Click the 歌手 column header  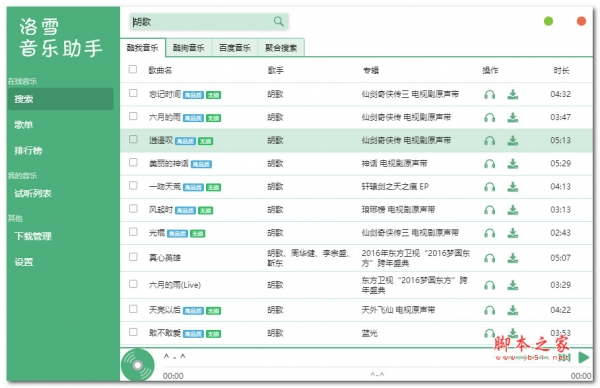pos(276,70)
